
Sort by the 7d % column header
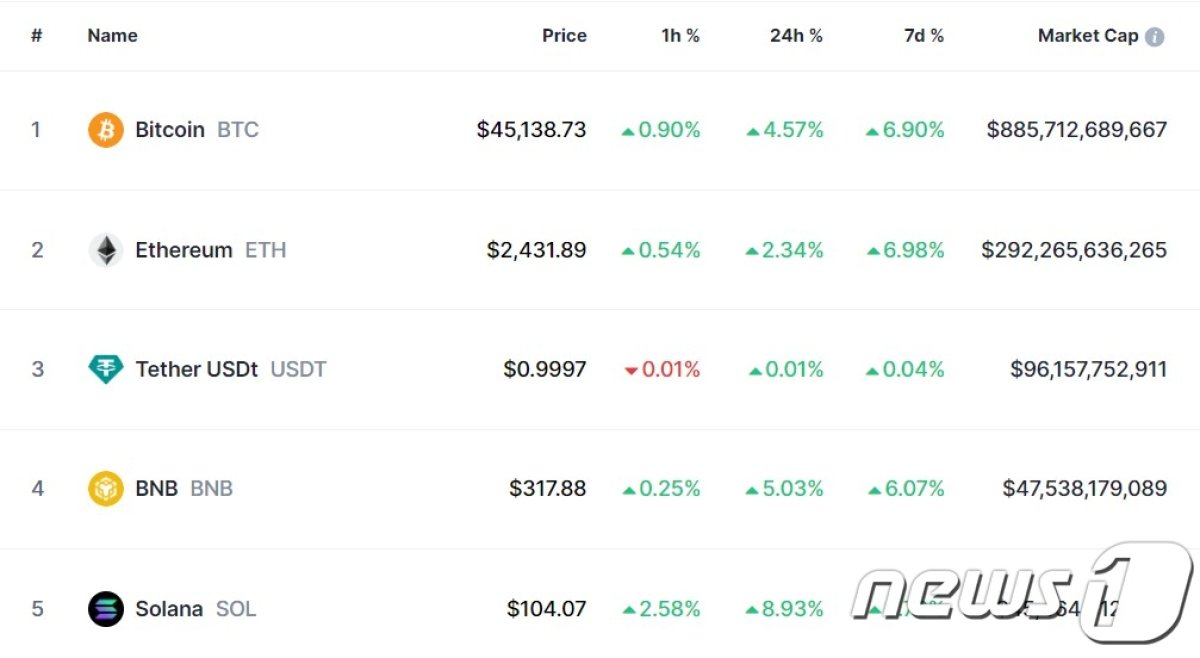click(x=923, y=36)
